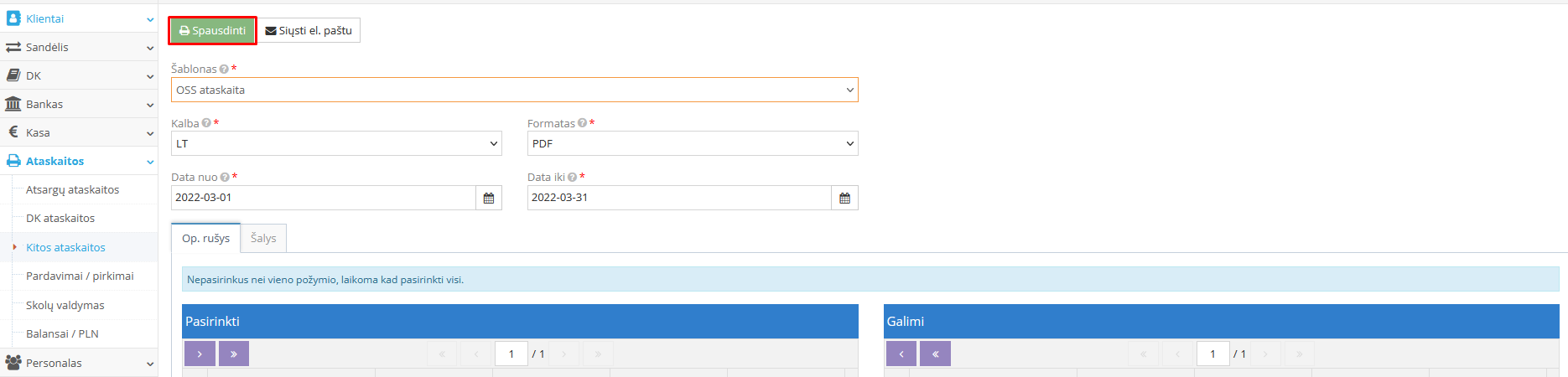This screenshot has height=377, width=1568.
Task: Click the green Spausdinti print button
Action: [x=213, y=31]
